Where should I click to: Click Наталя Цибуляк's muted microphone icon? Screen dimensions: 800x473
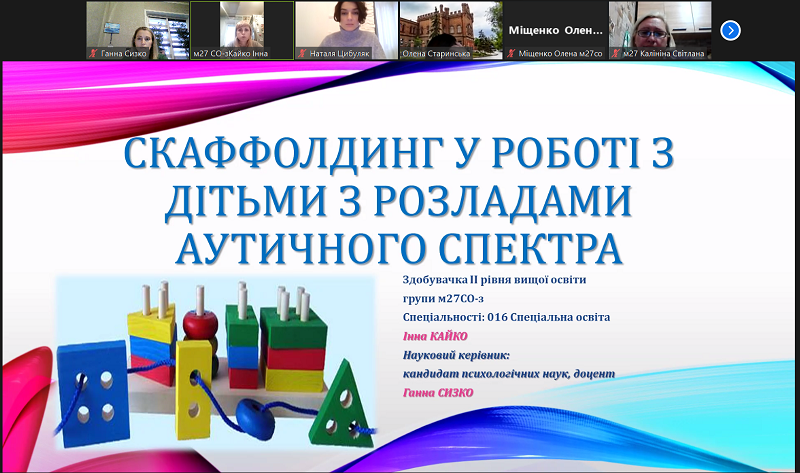point(303,54)
